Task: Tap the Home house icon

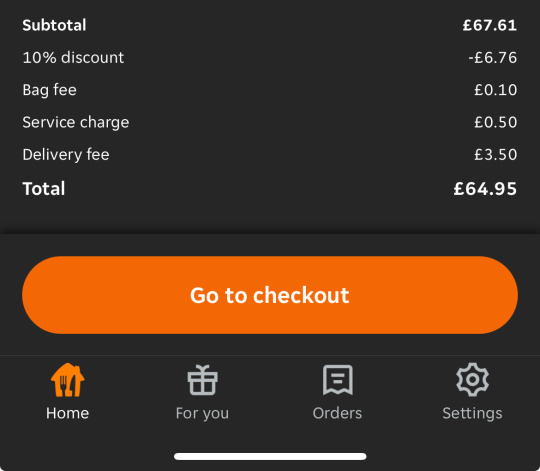Action: click(68, 380)
